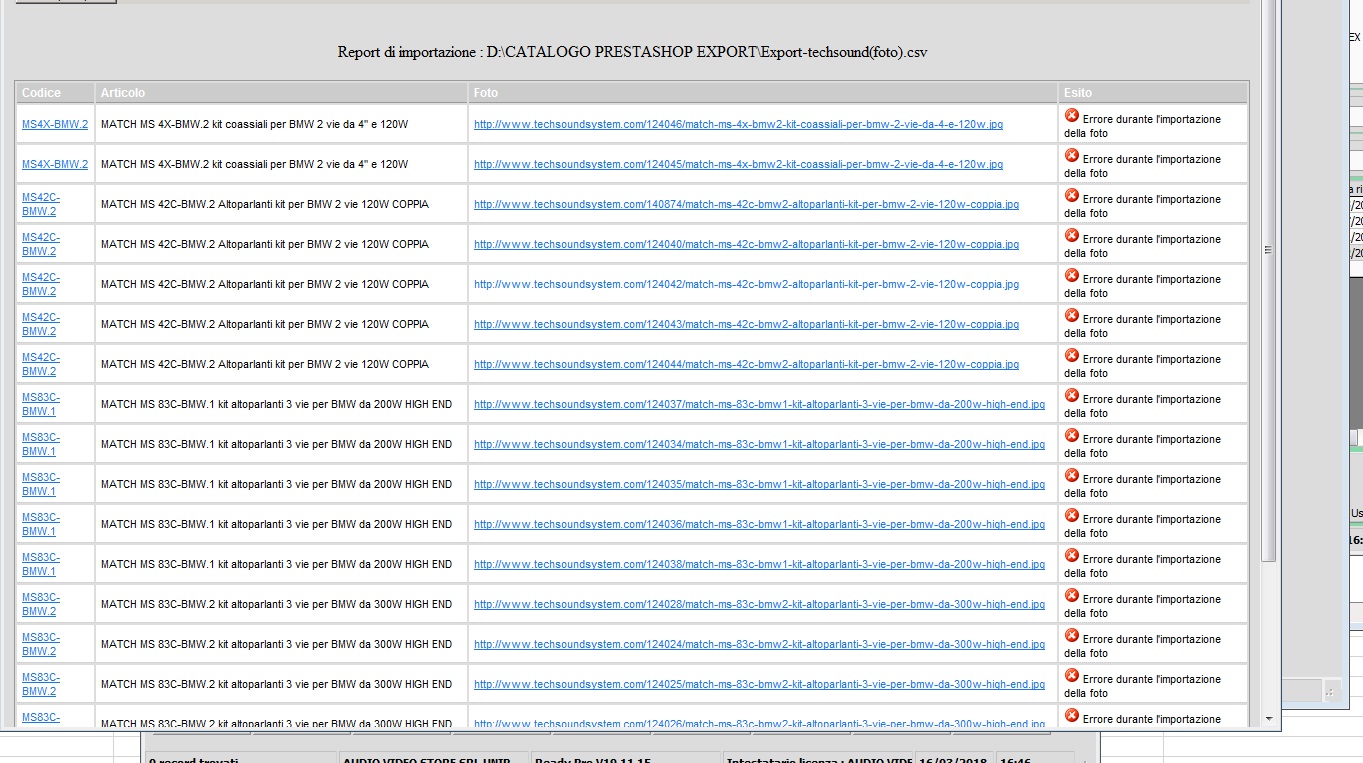Open photo link numbered 124046
Image resolution: width=1363 pixels, height=763 pixels.
point(738,125)
